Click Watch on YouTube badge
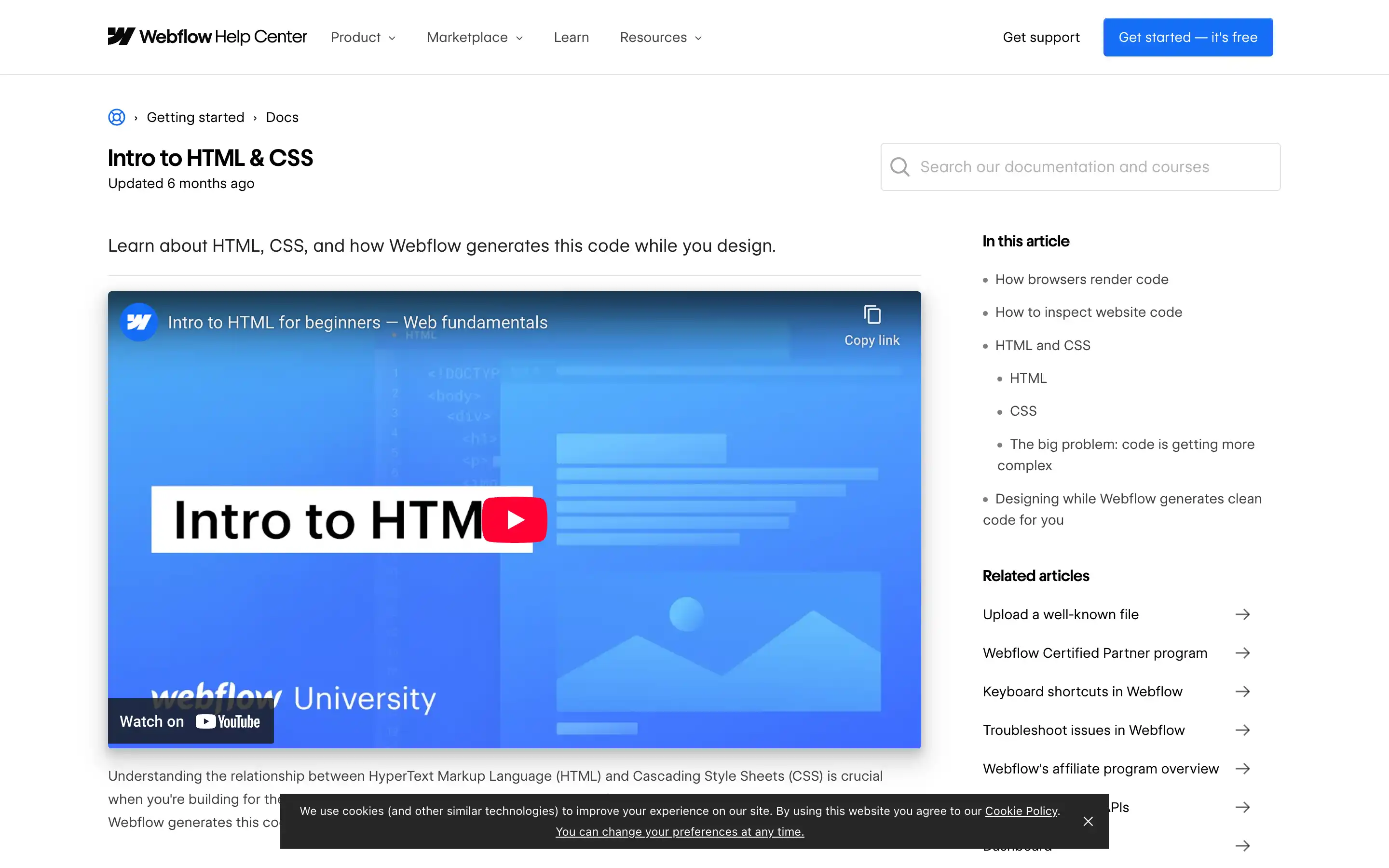The height and width of the screenshot is (868, 1389). click(x=191, y=721)
